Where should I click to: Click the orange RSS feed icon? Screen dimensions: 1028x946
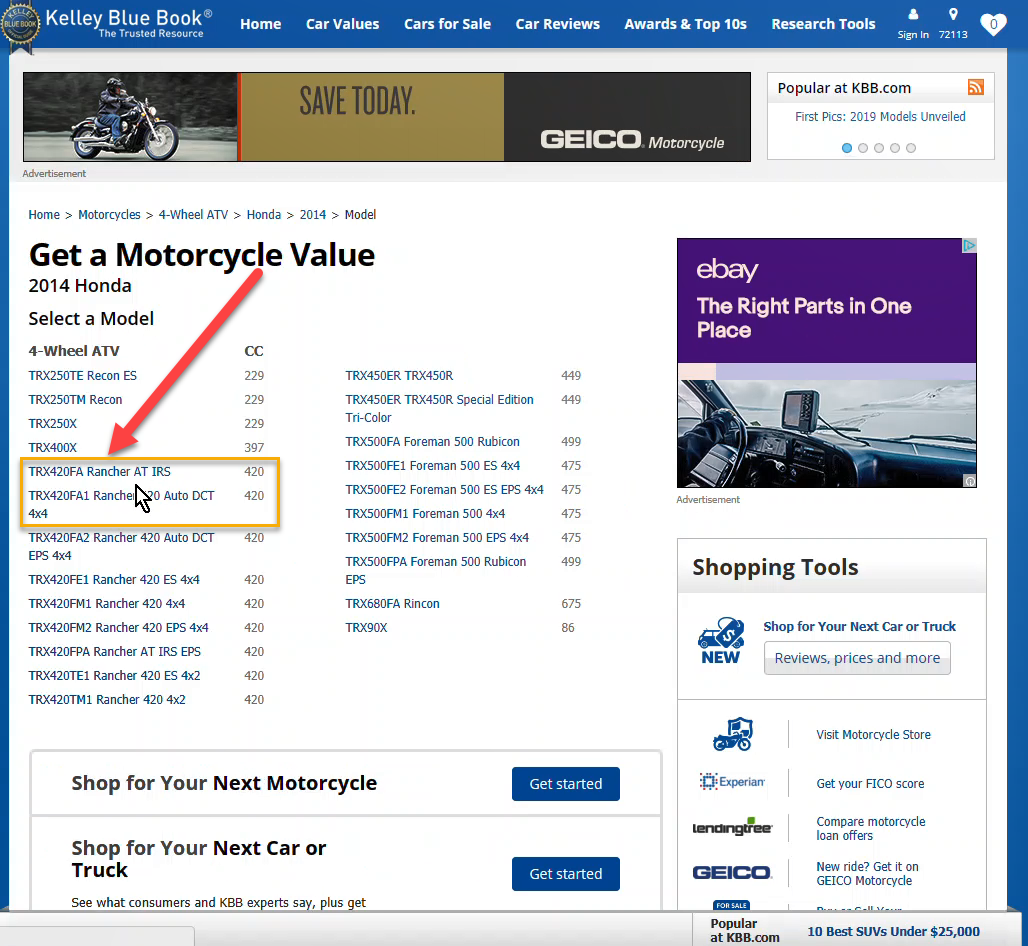click(x=976, y=87)
